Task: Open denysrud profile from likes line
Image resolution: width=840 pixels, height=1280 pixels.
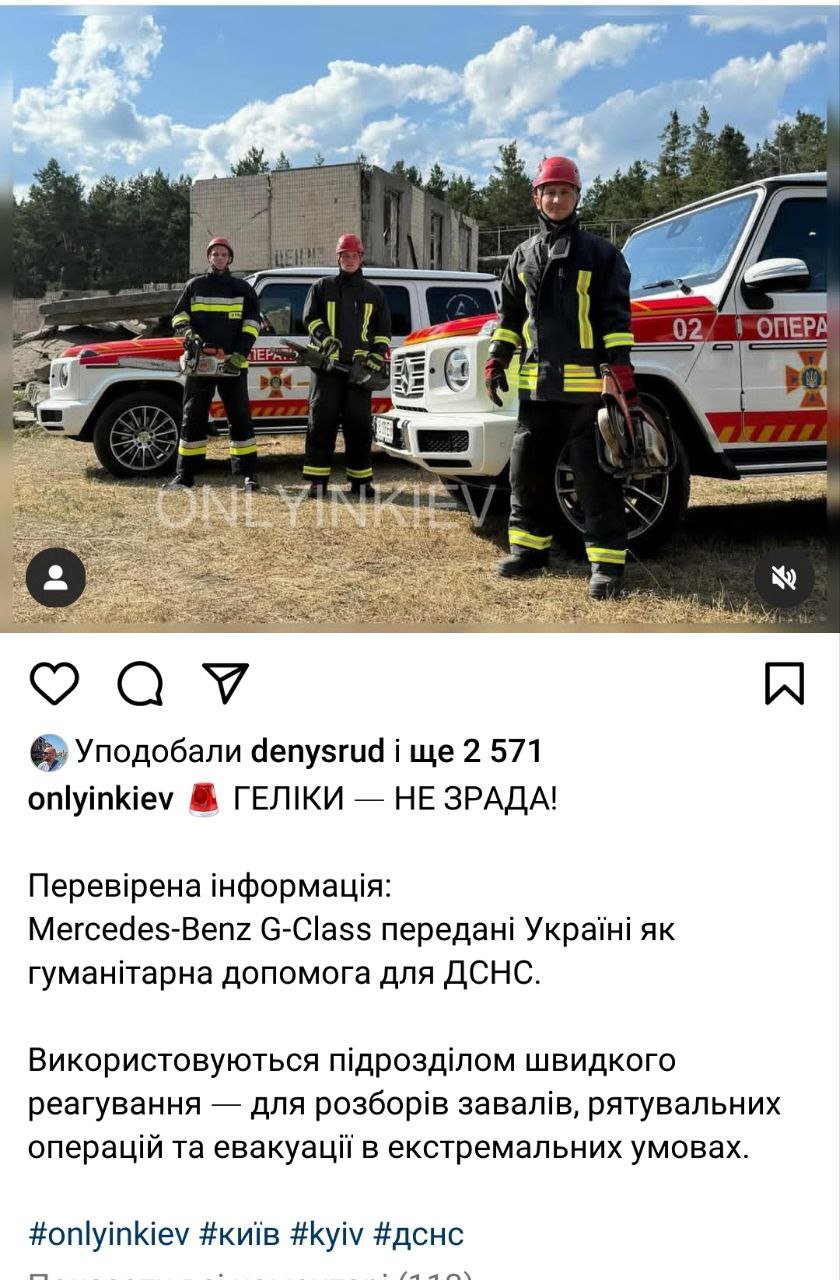Action: (317, 751)
